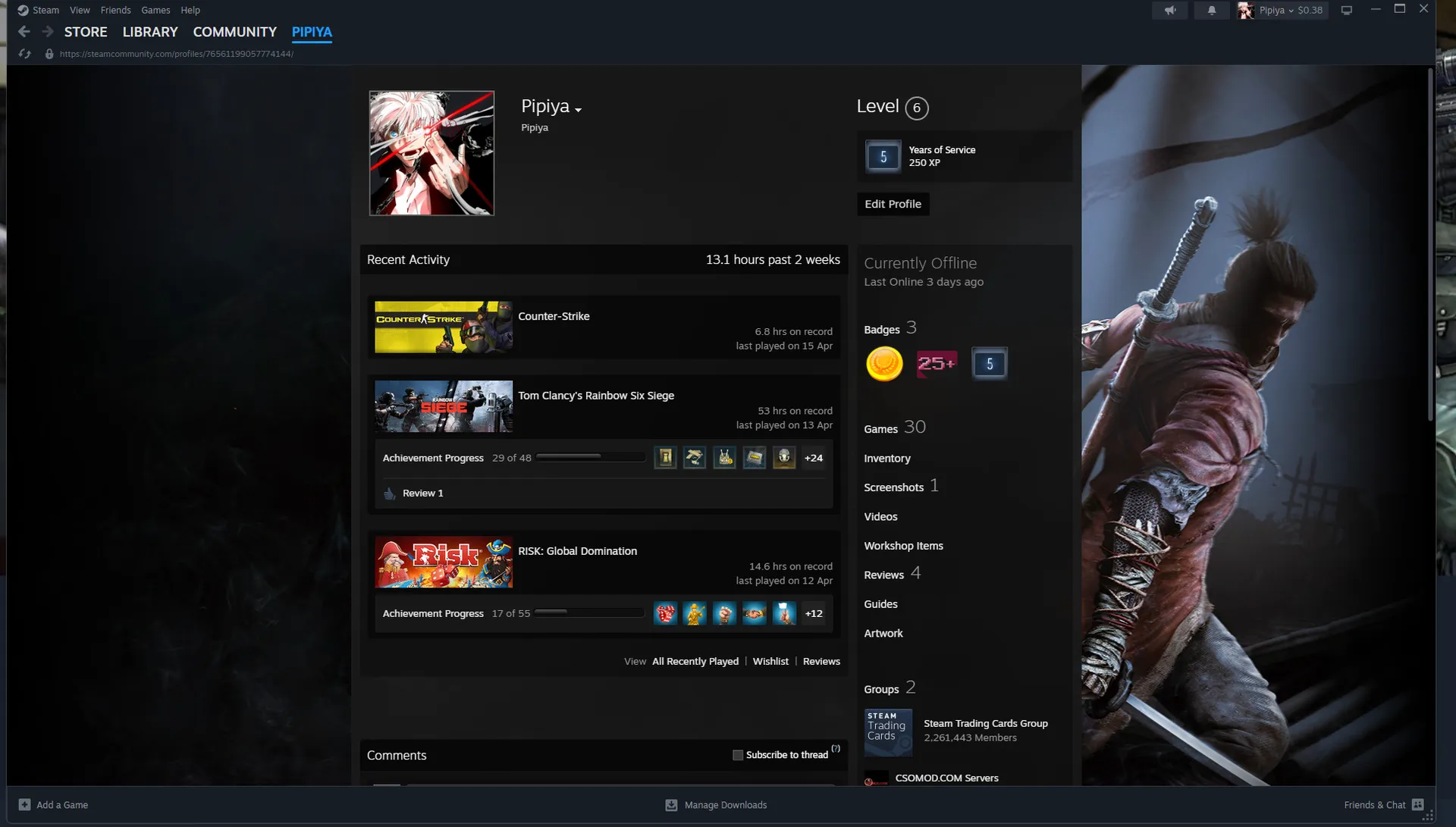The height and width of the screenshot is (827, 1456).
Task: Show +12 more RISK achievements
Action: [x=814, y=613]
